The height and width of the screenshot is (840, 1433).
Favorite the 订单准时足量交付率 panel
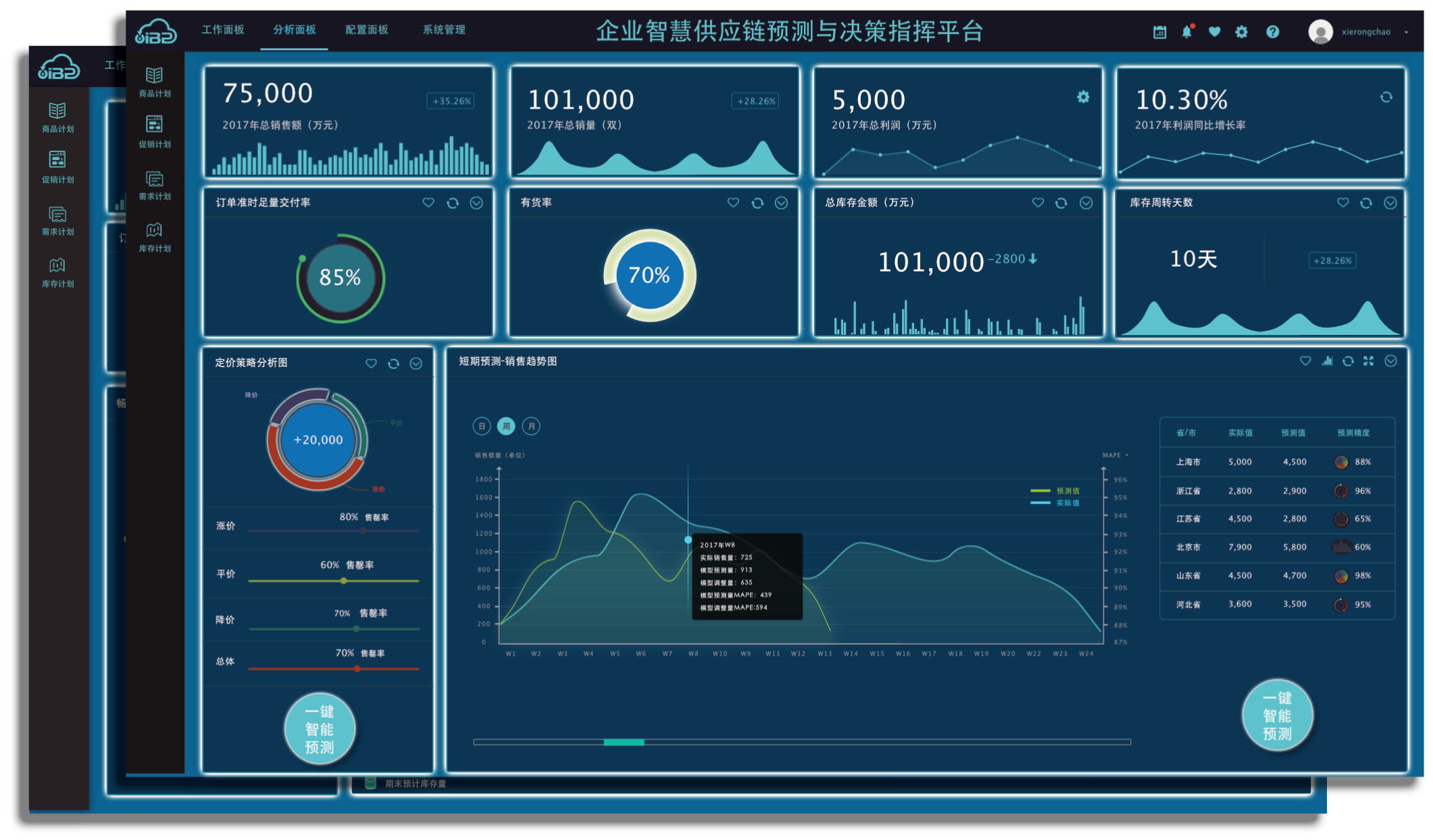pos(428,203)
